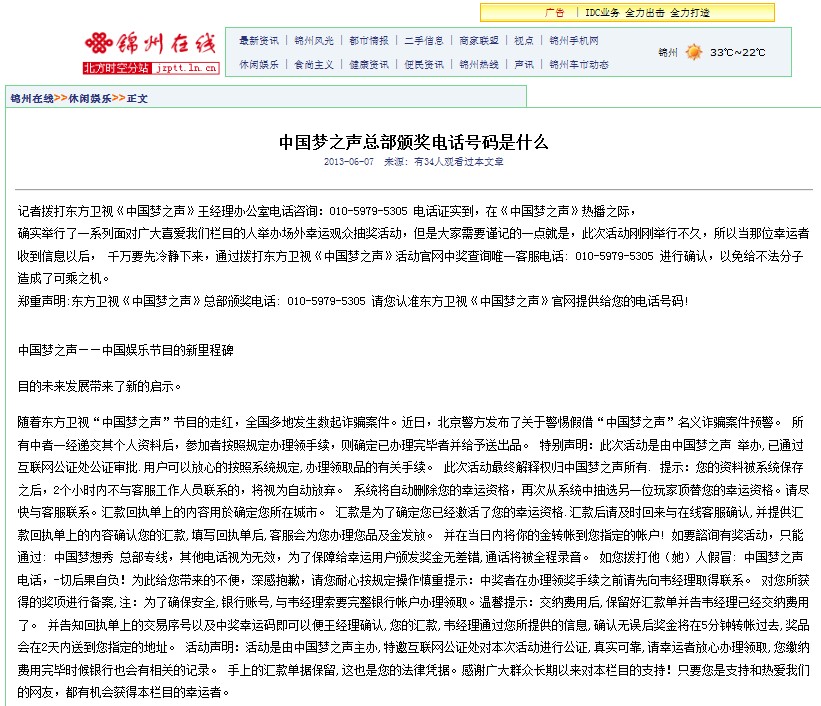Screen dimensions: 821x706
Task: Open the 视点 nav item
Action: (524, 41)
